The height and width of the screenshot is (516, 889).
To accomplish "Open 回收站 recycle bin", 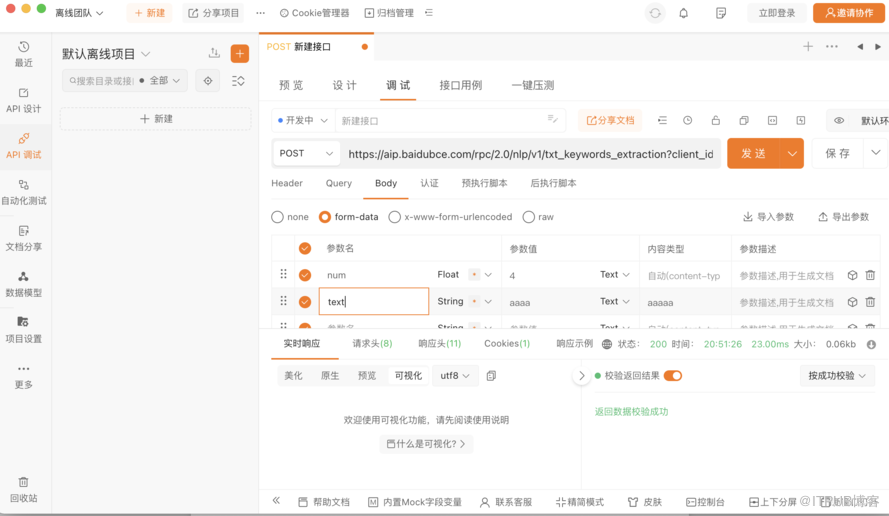I will [x=24, y=489].
